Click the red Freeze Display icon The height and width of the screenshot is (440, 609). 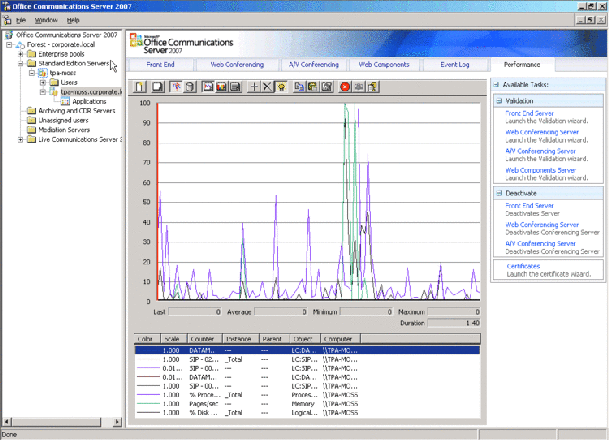345,87
